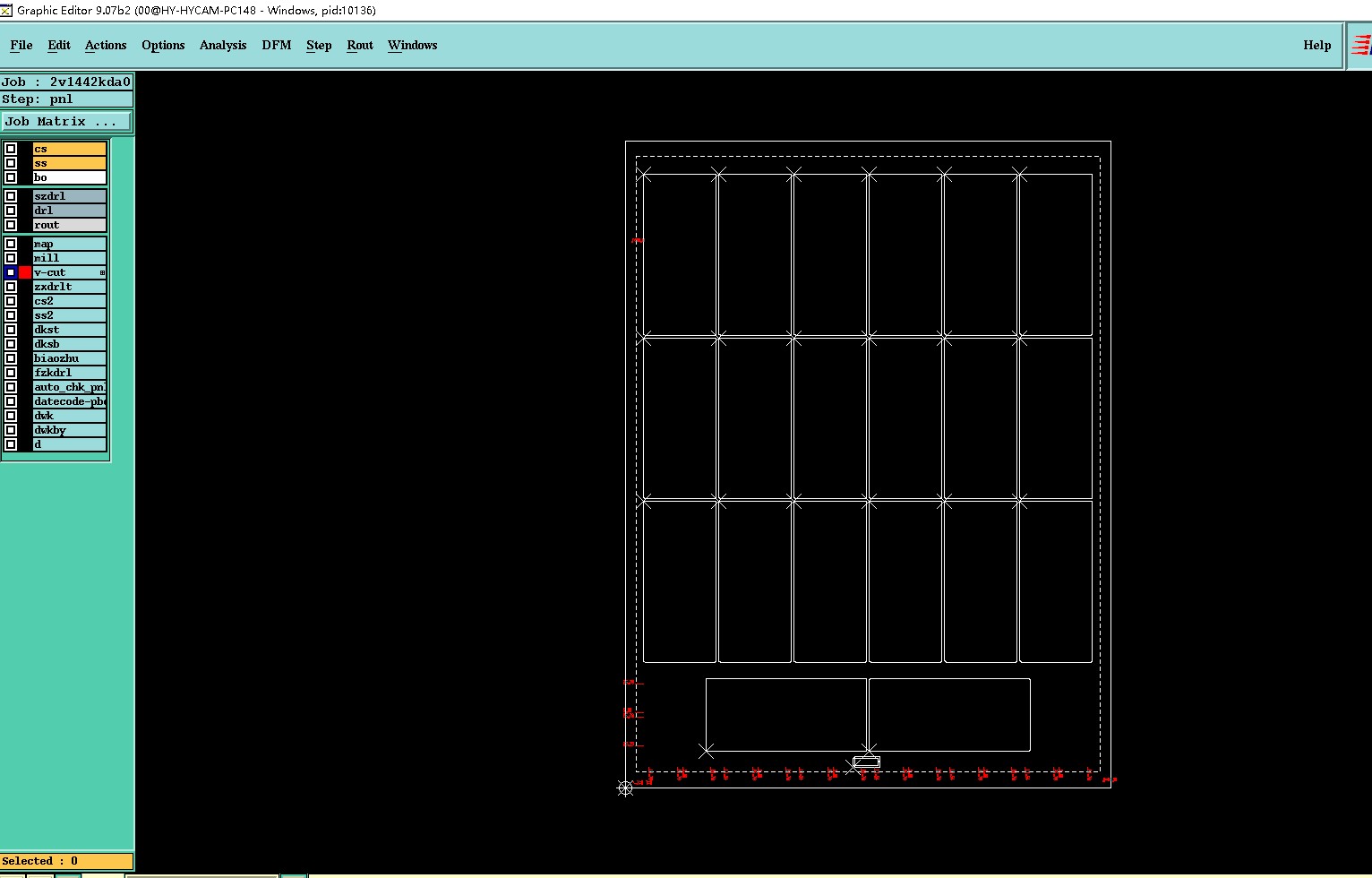
Task: Open the DFM menu
Action: click(x=277, y=45)
